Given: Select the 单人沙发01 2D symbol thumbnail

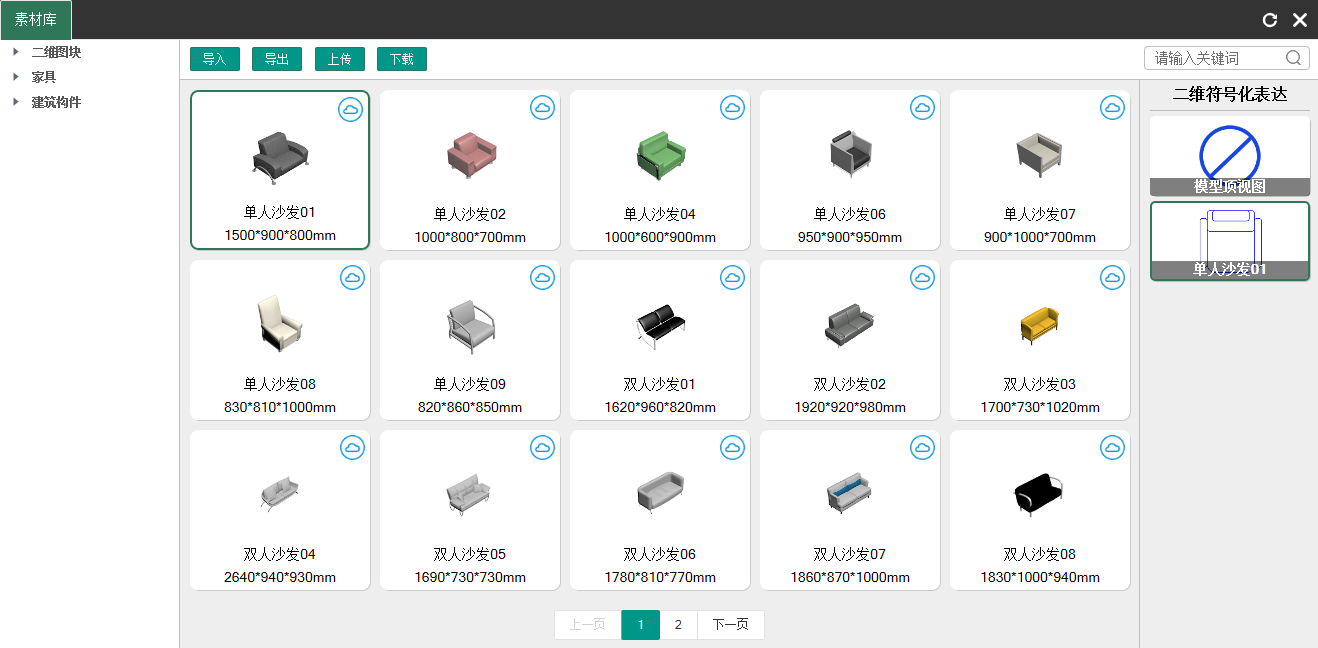Looking at the screenshot, I should tap(1229, 241).
